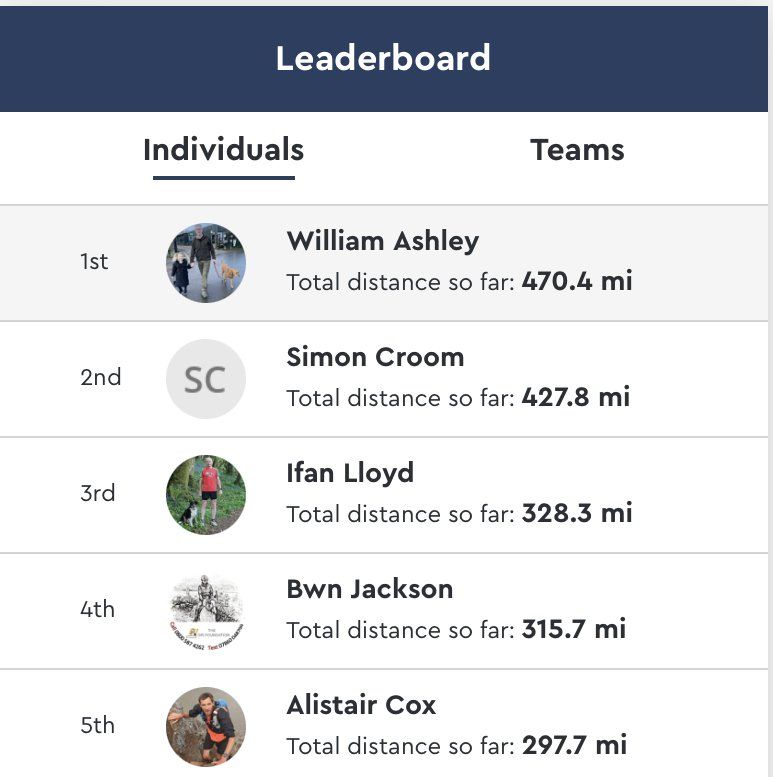773x777 pixels.
Task: Select the Alistair Cox name
Action: [361, 705]
